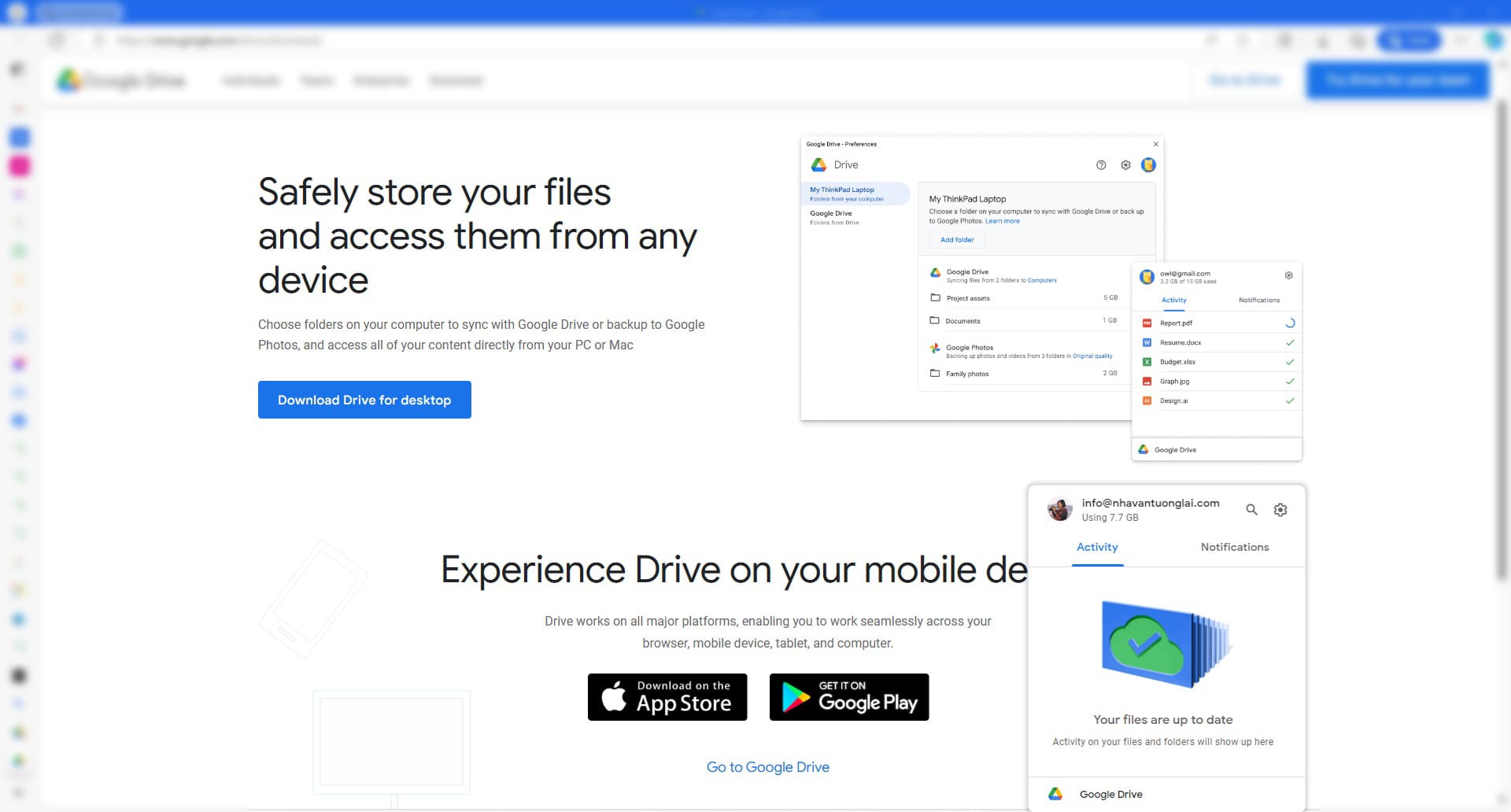Click the Google Drive logo in page header
Image resolution: width=1511 pixels, height=812 pixels.
coord(121,80)
